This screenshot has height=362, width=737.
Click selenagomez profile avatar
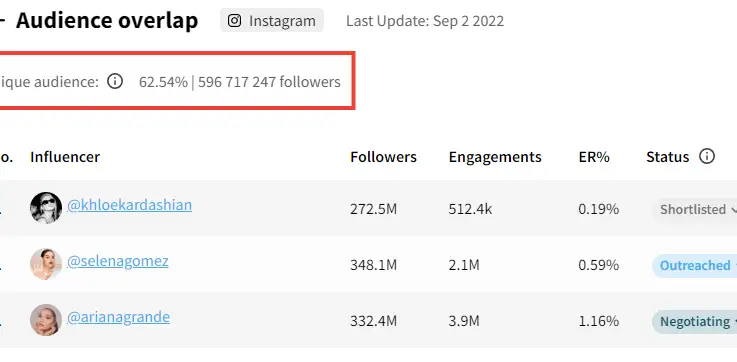point(46,264)
